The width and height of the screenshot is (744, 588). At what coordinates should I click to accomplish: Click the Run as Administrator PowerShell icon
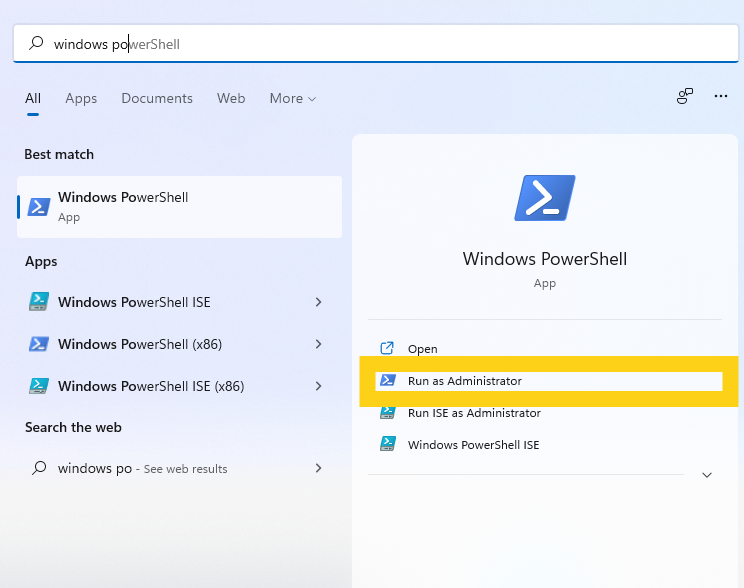(x=388, y=380)
